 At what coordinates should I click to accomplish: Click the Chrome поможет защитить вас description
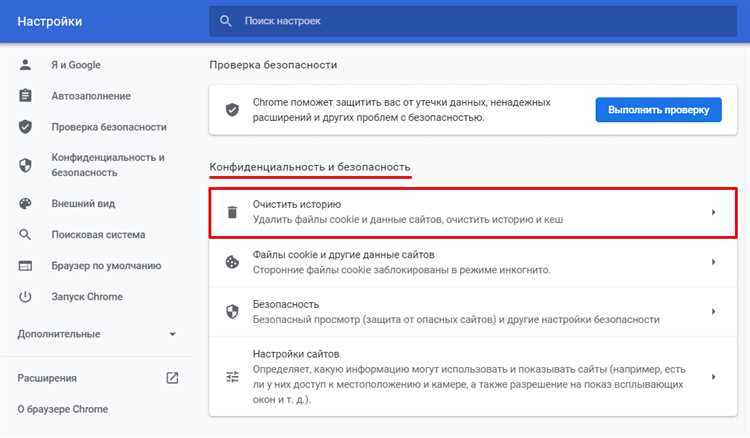(401, 110)
